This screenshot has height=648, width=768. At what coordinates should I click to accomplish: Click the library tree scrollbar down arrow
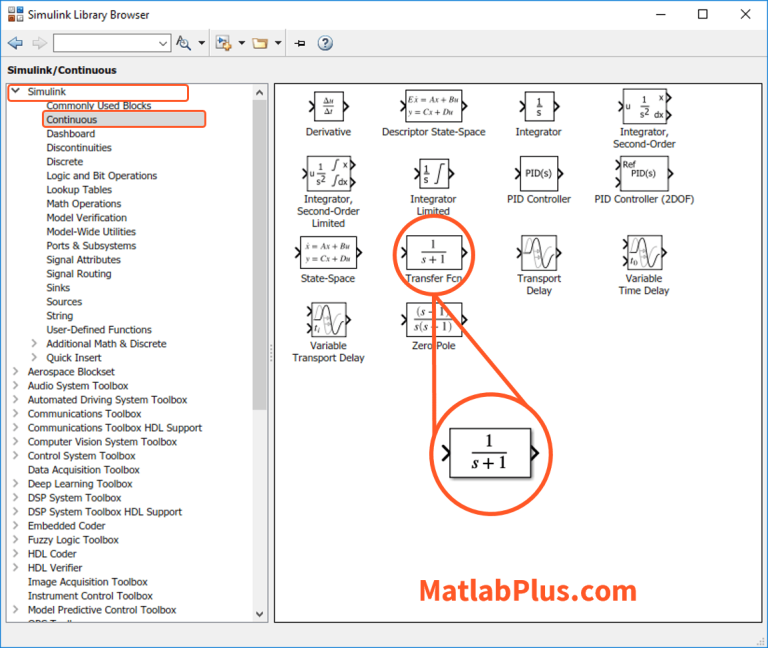coord(261,614)
